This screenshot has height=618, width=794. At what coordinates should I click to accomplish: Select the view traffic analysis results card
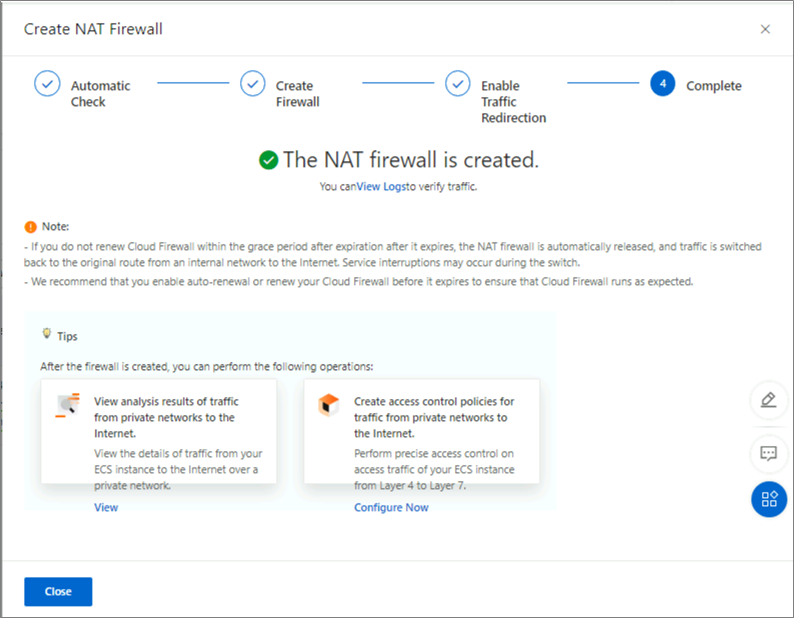pos(159,432)
